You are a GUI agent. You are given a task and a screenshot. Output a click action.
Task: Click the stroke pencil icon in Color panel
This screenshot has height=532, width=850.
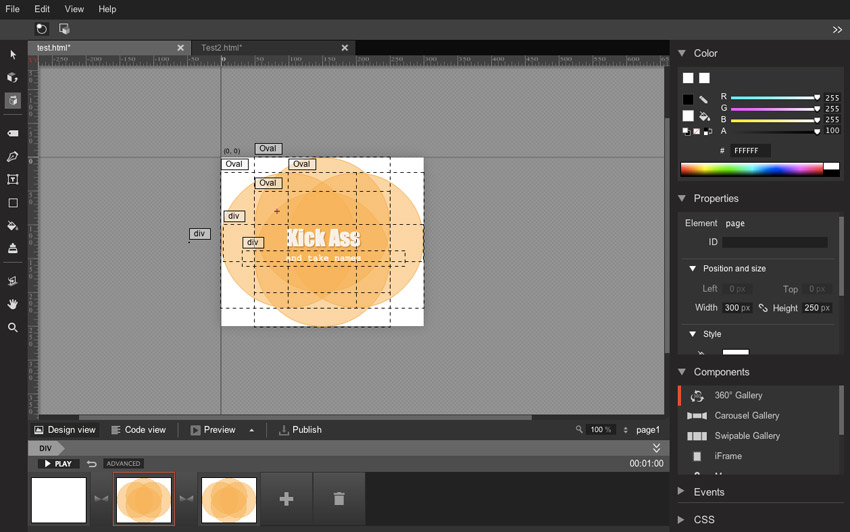(x=703, y=100)
